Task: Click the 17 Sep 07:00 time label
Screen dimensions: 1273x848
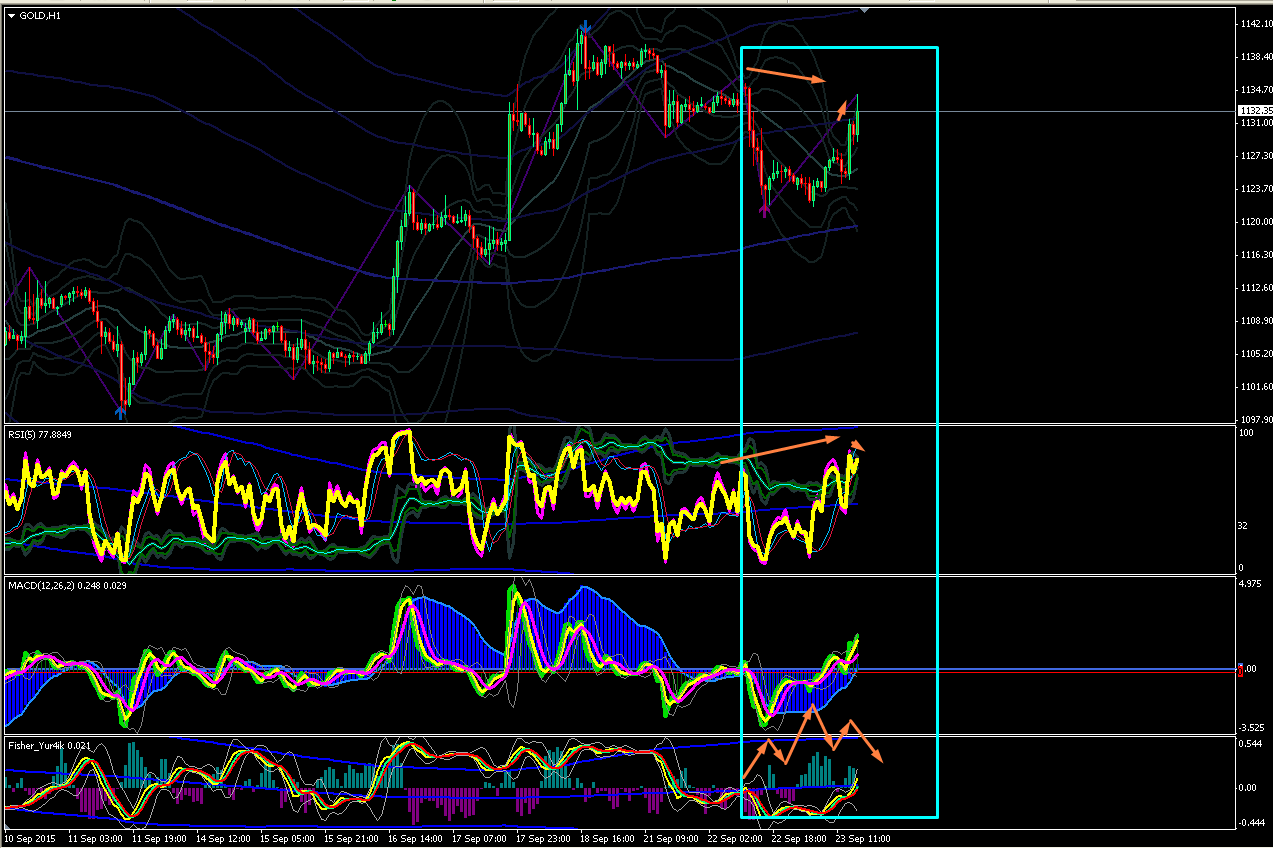Action: point(478,838)
